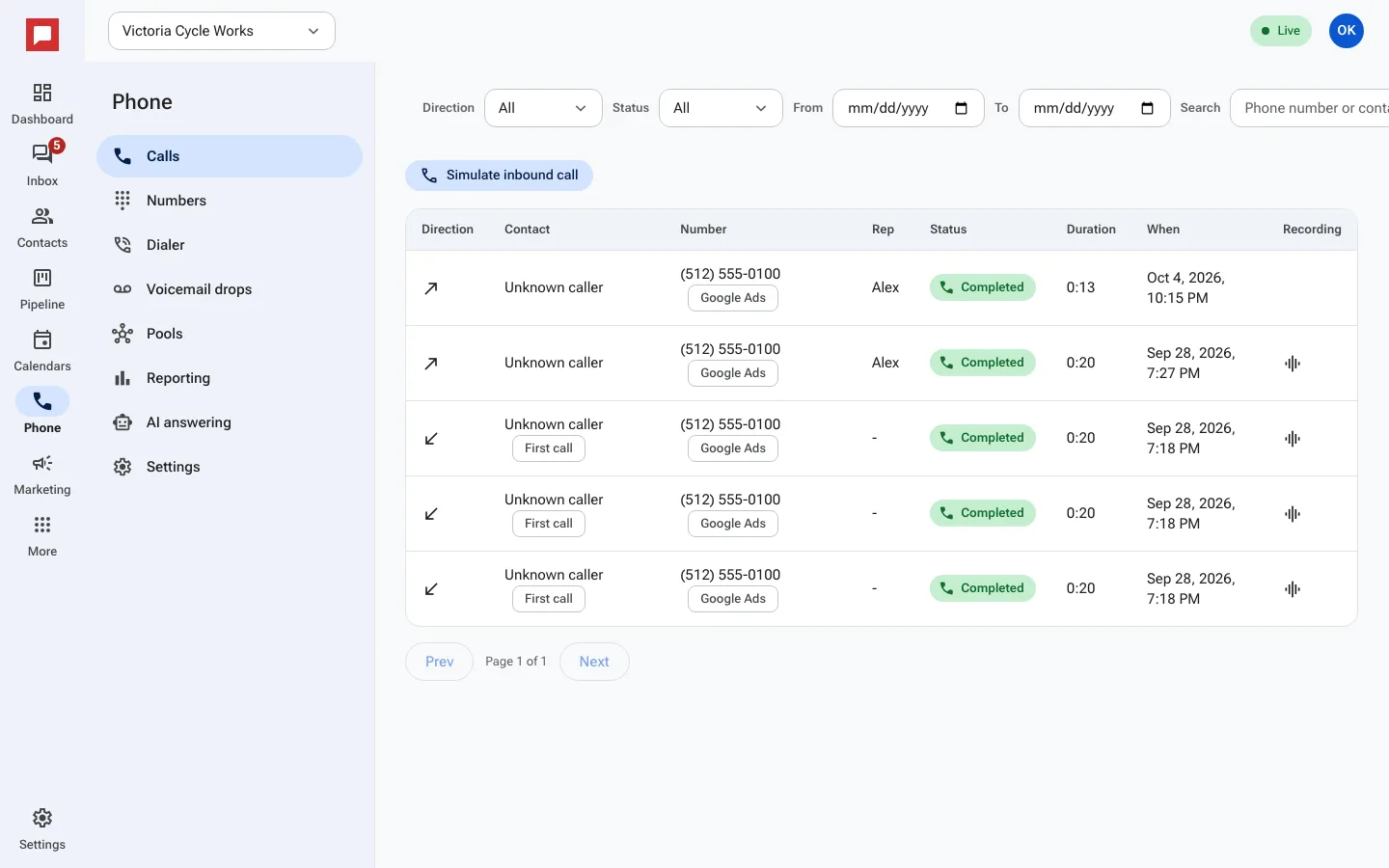
Task: Click Simulate inbound call button
Action: click(x=499, y=176)
